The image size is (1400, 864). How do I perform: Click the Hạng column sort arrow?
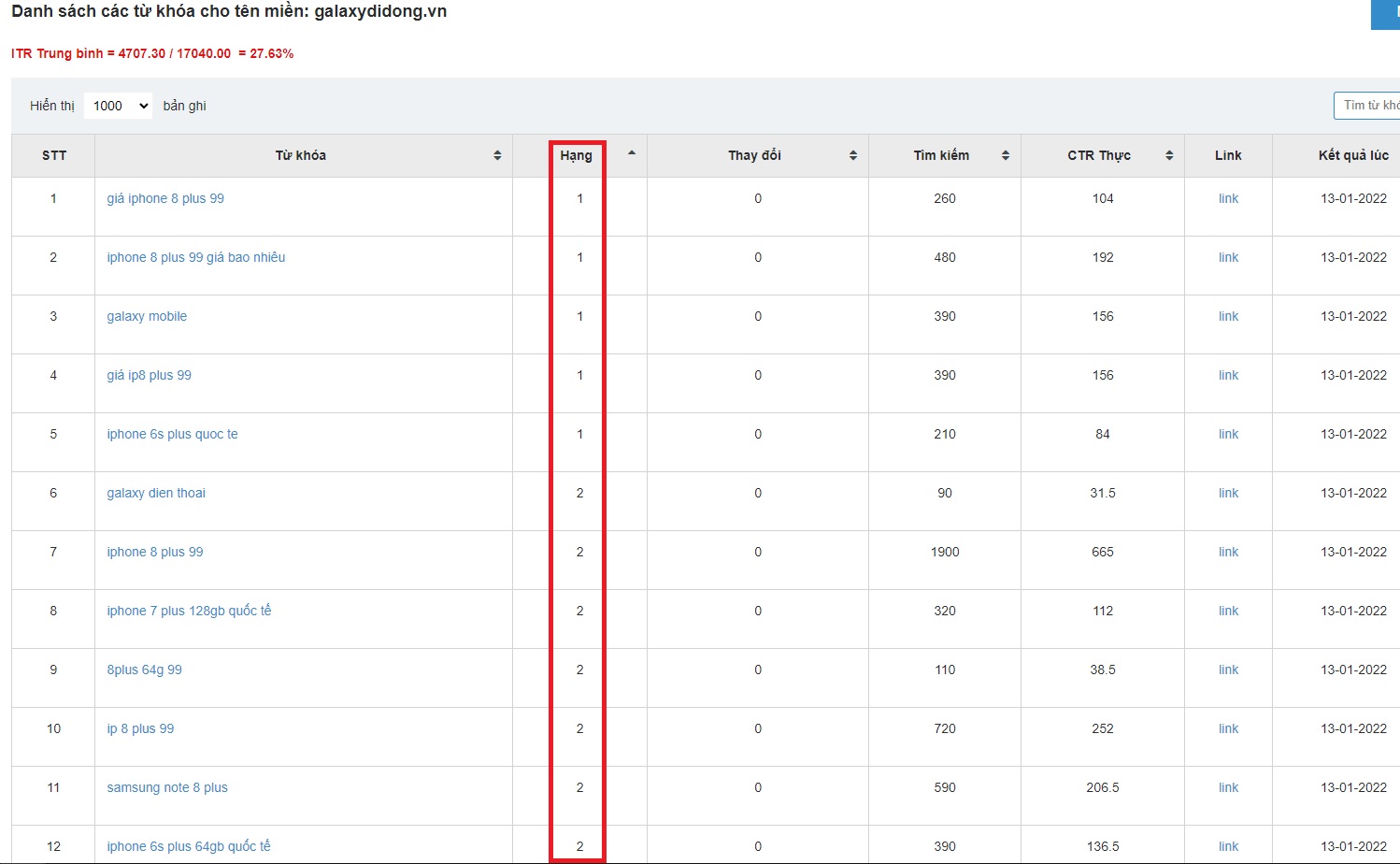point(632,154)
